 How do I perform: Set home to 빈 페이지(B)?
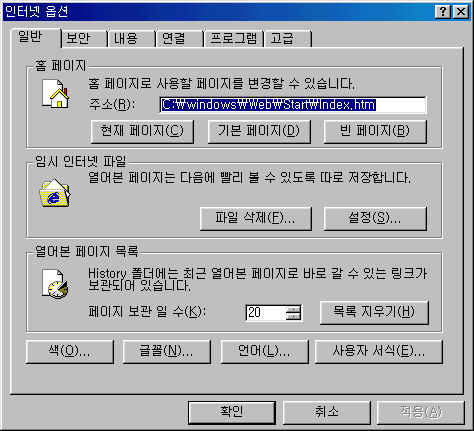375,131
